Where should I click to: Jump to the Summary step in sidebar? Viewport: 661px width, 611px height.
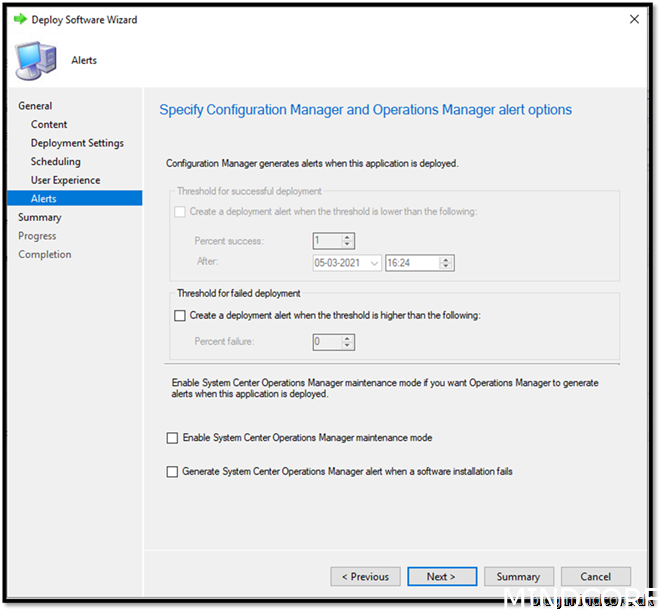tap(39, 217)
